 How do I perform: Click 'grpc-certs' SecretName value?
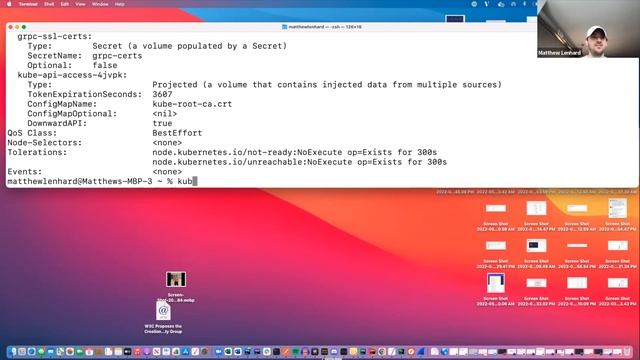[x=117, y=56]
